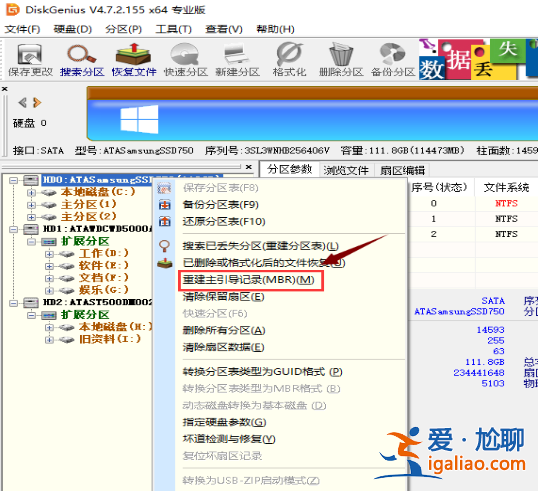Viewport: 538px width, 491px height.
Task: Select the 娱乐(G:) partition
Action: point(104,290)
